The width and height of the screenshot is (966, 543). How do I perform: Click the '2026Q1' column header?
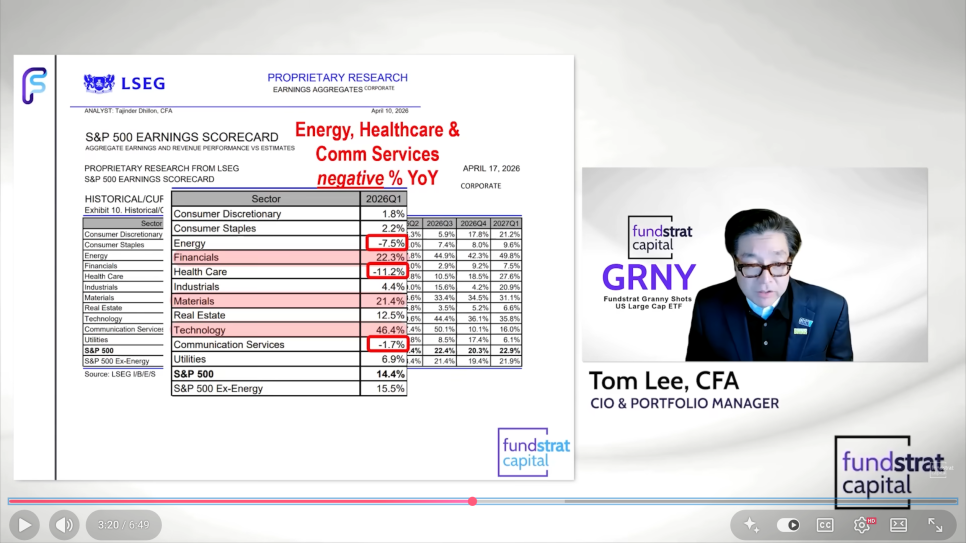coord(383,198)
